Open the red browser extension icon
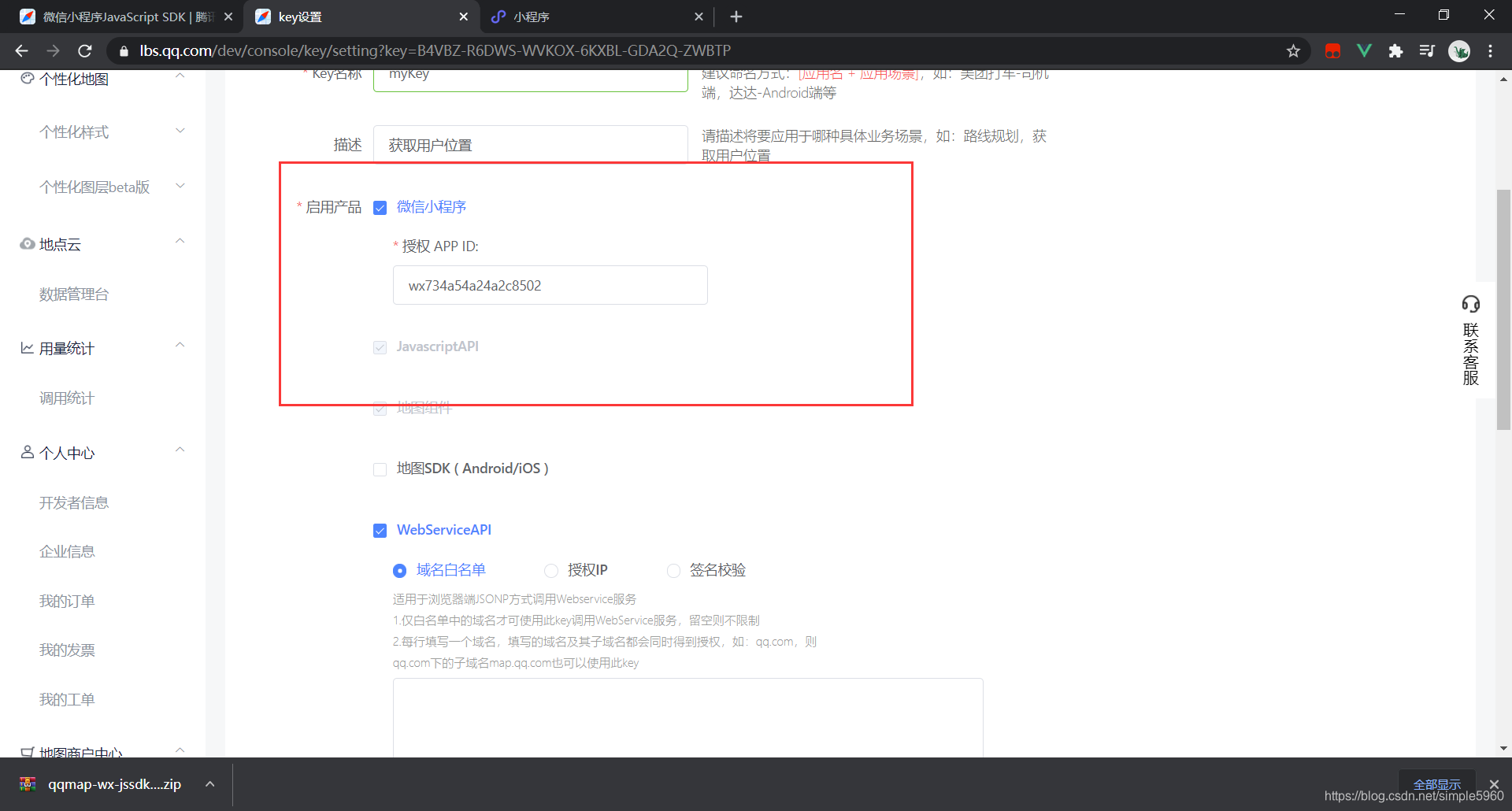The height and width of the screenshot is (811, 1512). (x=1332, y=50)
